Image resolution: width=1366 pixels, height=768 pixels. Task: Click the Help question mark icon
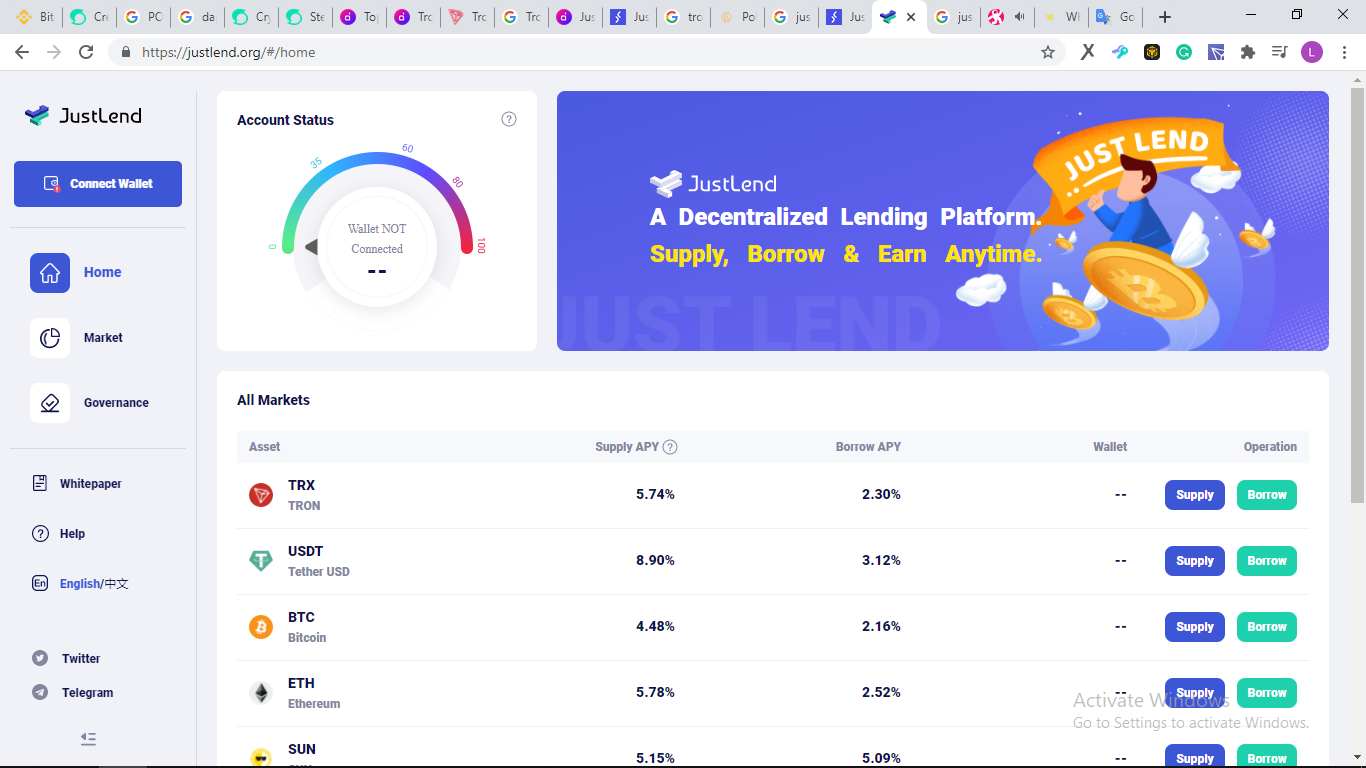click(40, 534)
